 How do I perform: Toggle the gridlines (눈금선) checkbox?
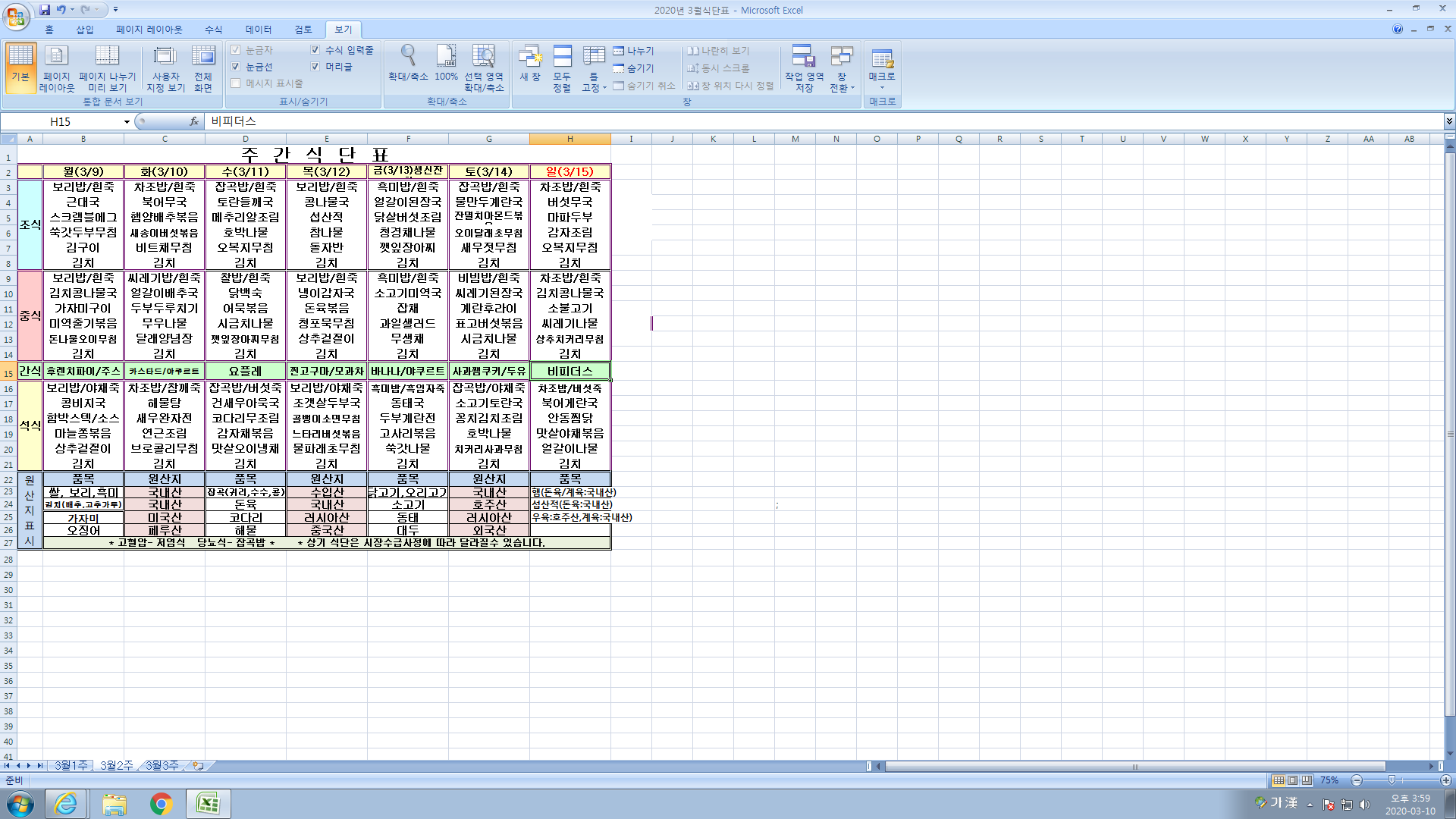(236, 67)
